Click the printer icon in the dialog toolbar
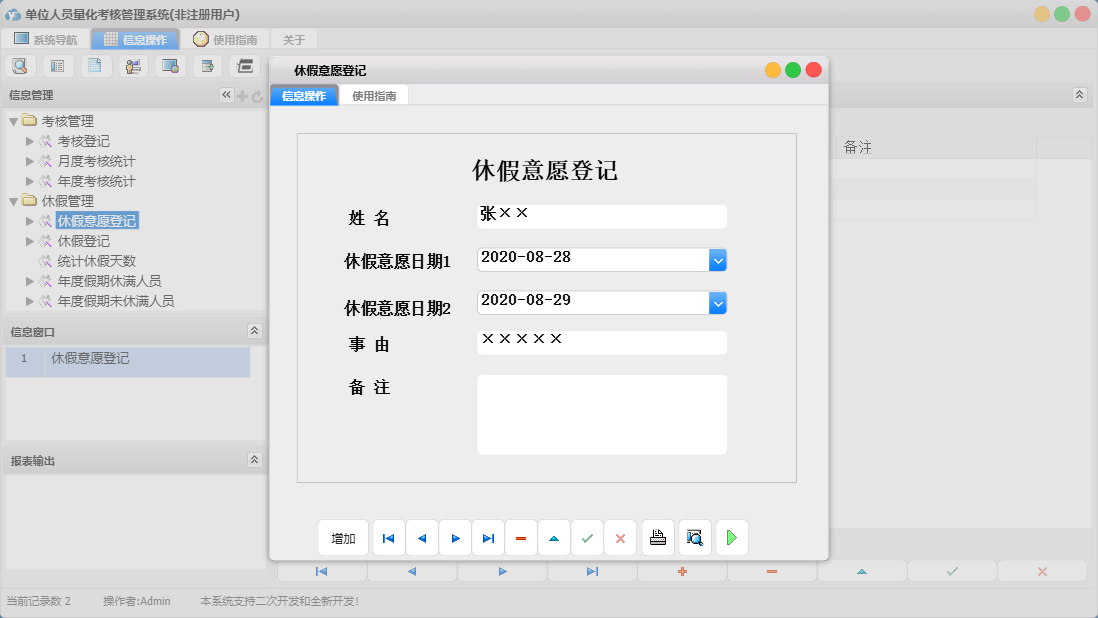 tap(657, 537)
